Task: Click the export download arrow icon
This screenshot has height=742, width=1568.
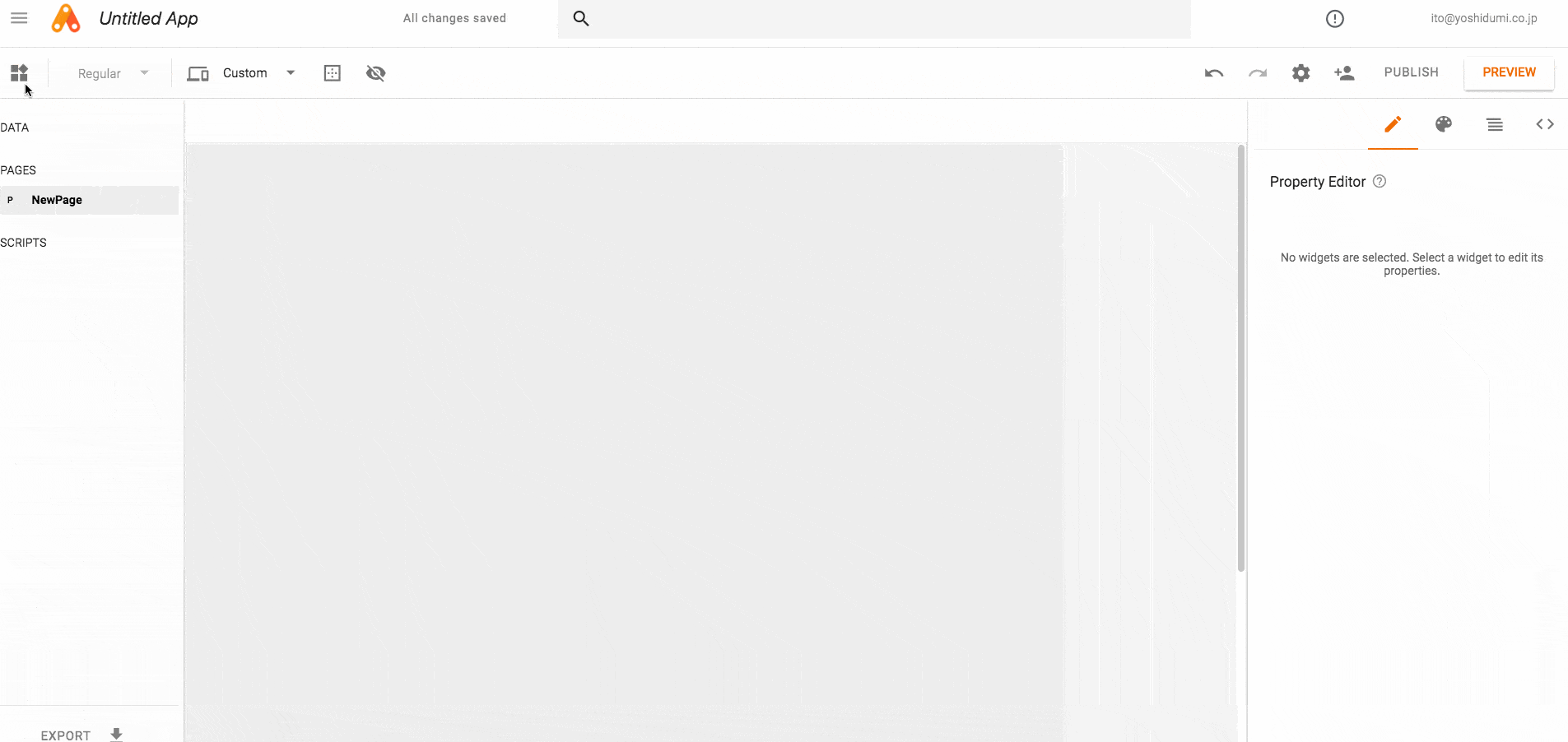Action: click(116, 735)
